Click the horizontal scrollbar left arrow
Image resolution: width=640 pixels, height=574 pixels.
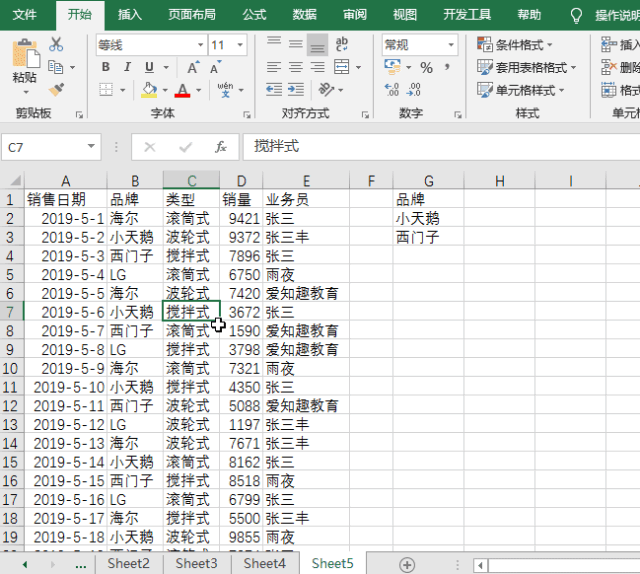point(480,565)
